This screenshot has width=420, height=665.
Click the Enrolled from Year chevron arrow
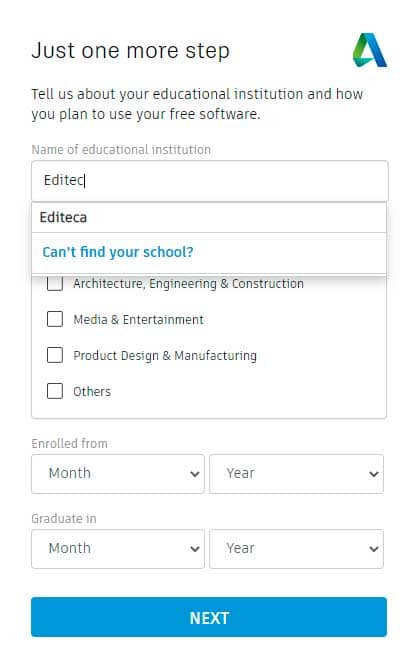coord(374,474)
